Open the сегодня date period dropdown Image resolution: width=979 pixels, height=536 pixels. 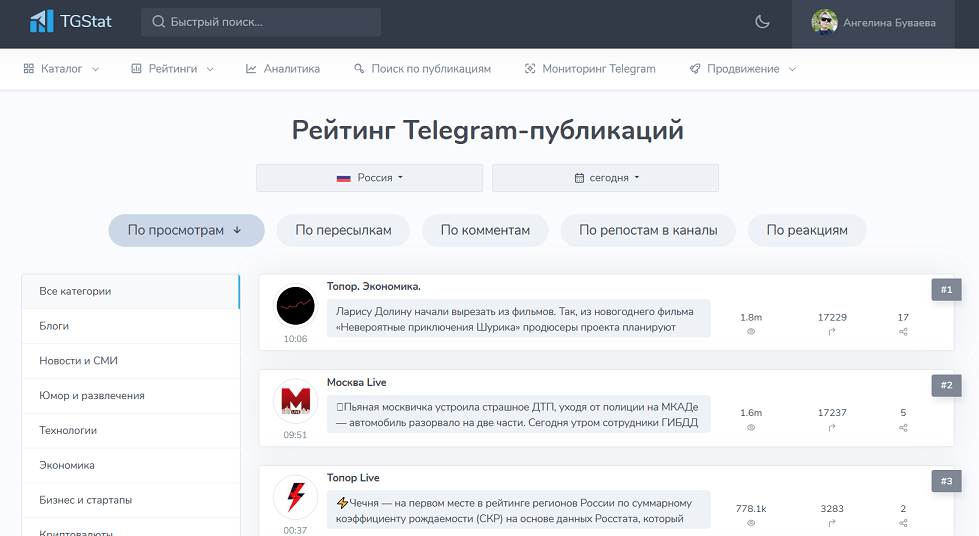(x=605, y=178)
